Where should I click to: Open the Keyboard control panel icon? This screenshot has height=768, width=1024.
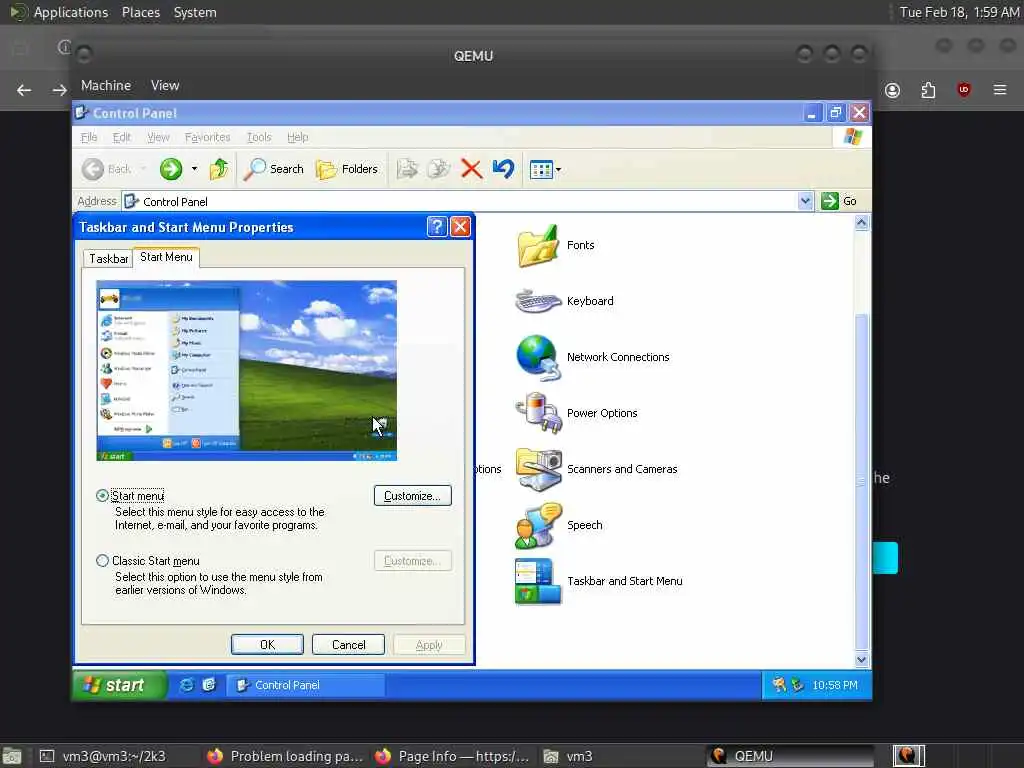[538, 301]
